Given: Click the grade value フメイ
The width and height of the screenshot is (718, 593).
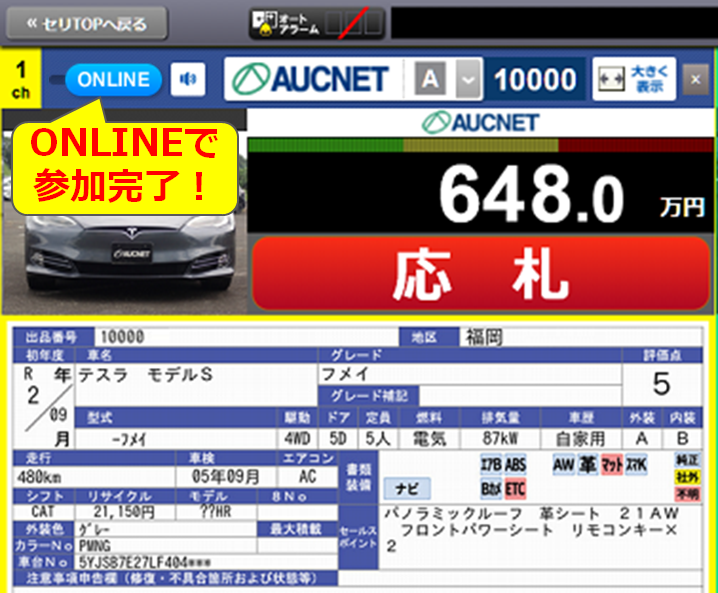Looking at the screenshot, I should 345,374.
